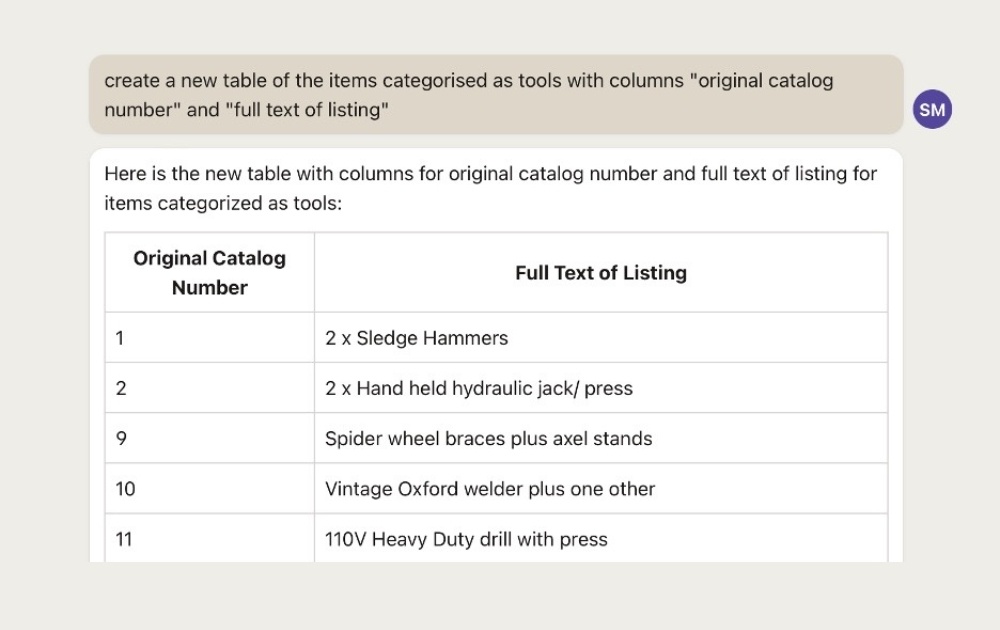Click the words "items categorized as tools:"

[223, 203]
